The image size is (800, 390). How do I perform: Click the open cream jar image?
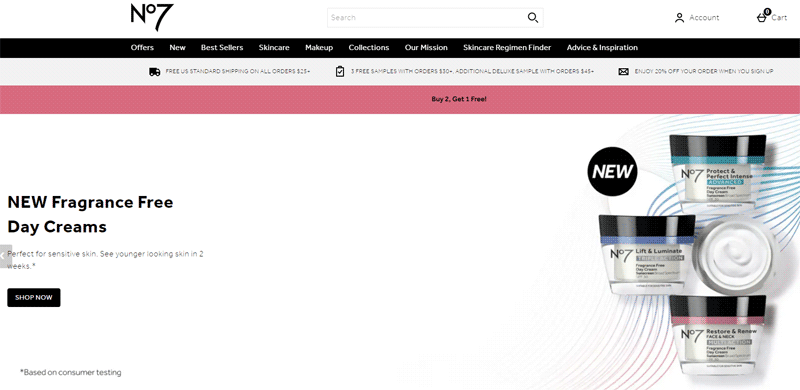point(734,255)
